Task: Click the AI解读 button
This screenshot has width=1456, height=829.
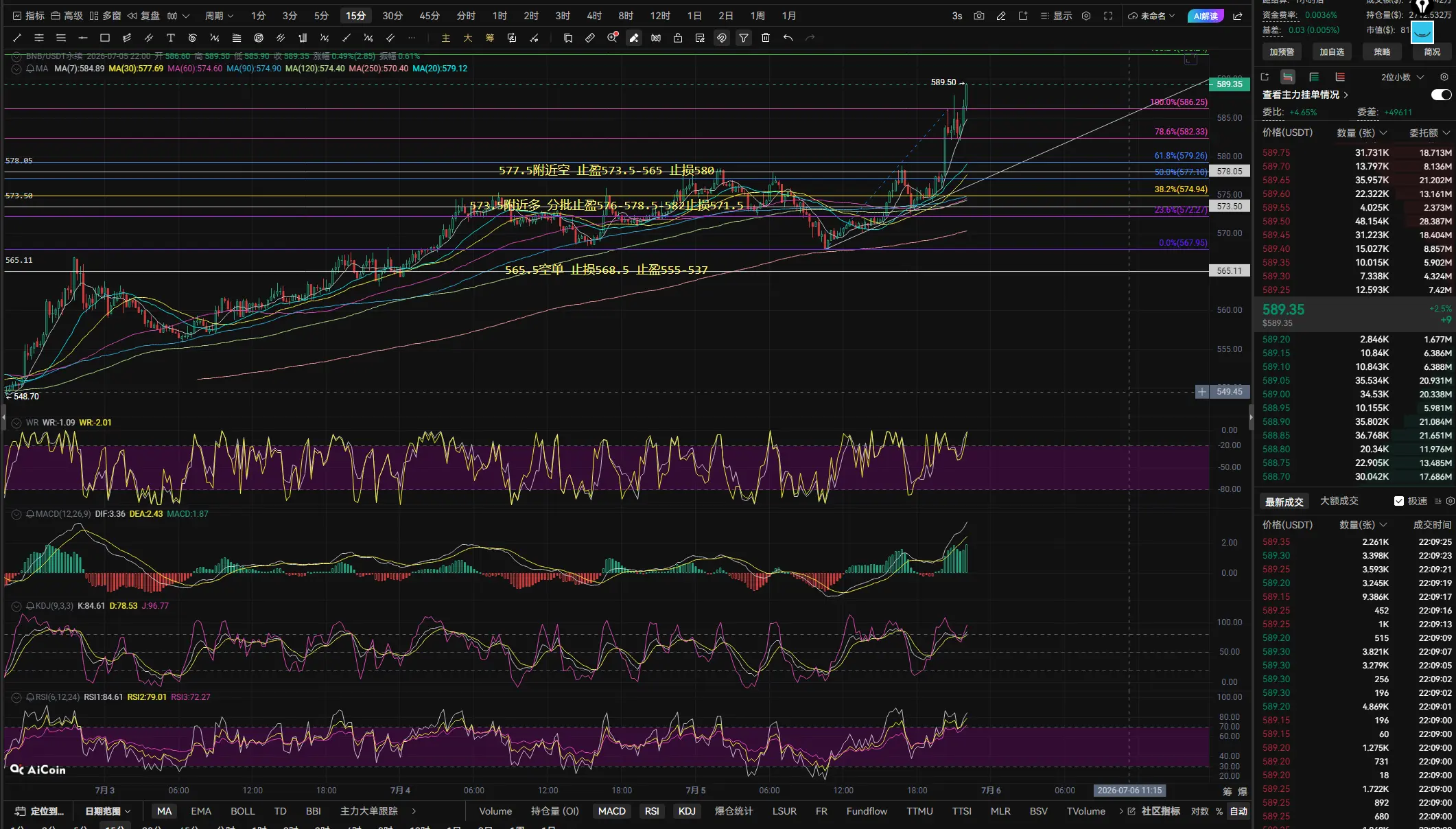Action: 1206,16
